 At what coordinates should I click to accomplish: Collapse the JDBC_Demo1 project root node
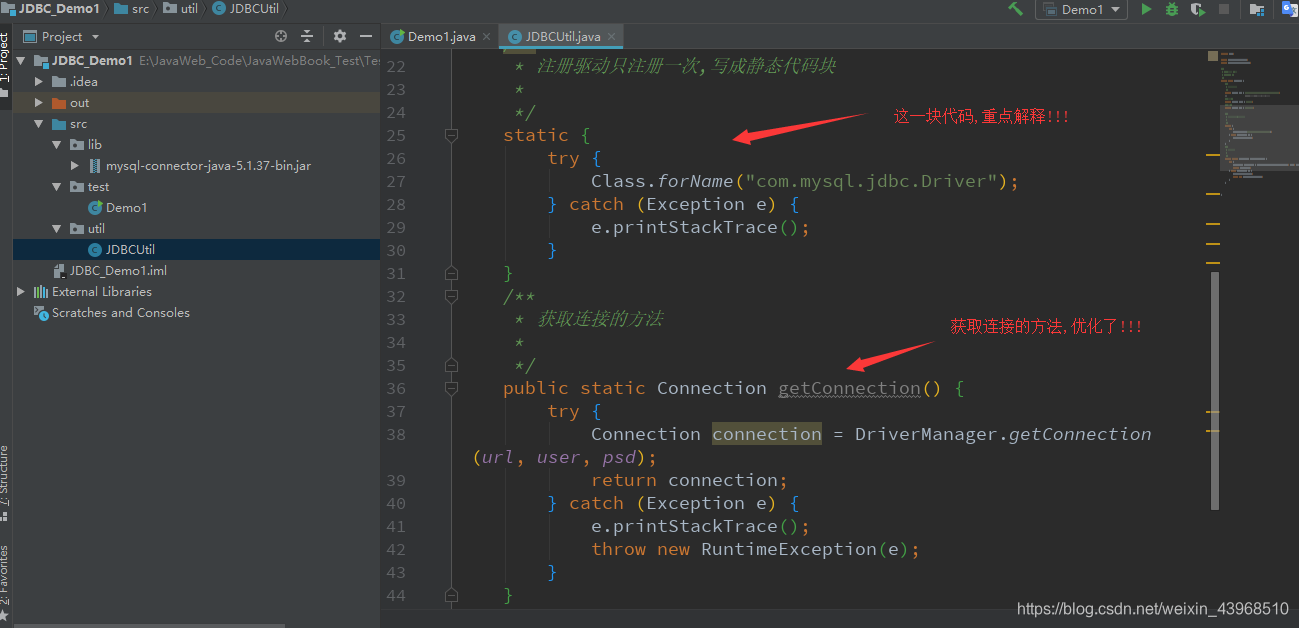point(22,61)
